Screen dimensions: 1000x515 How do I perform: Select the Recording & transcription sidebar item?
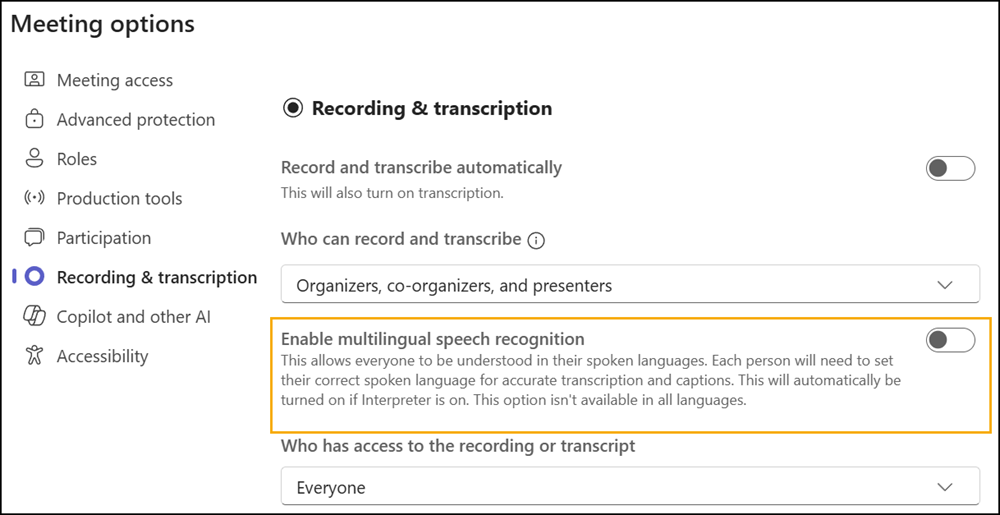[156, 277]
